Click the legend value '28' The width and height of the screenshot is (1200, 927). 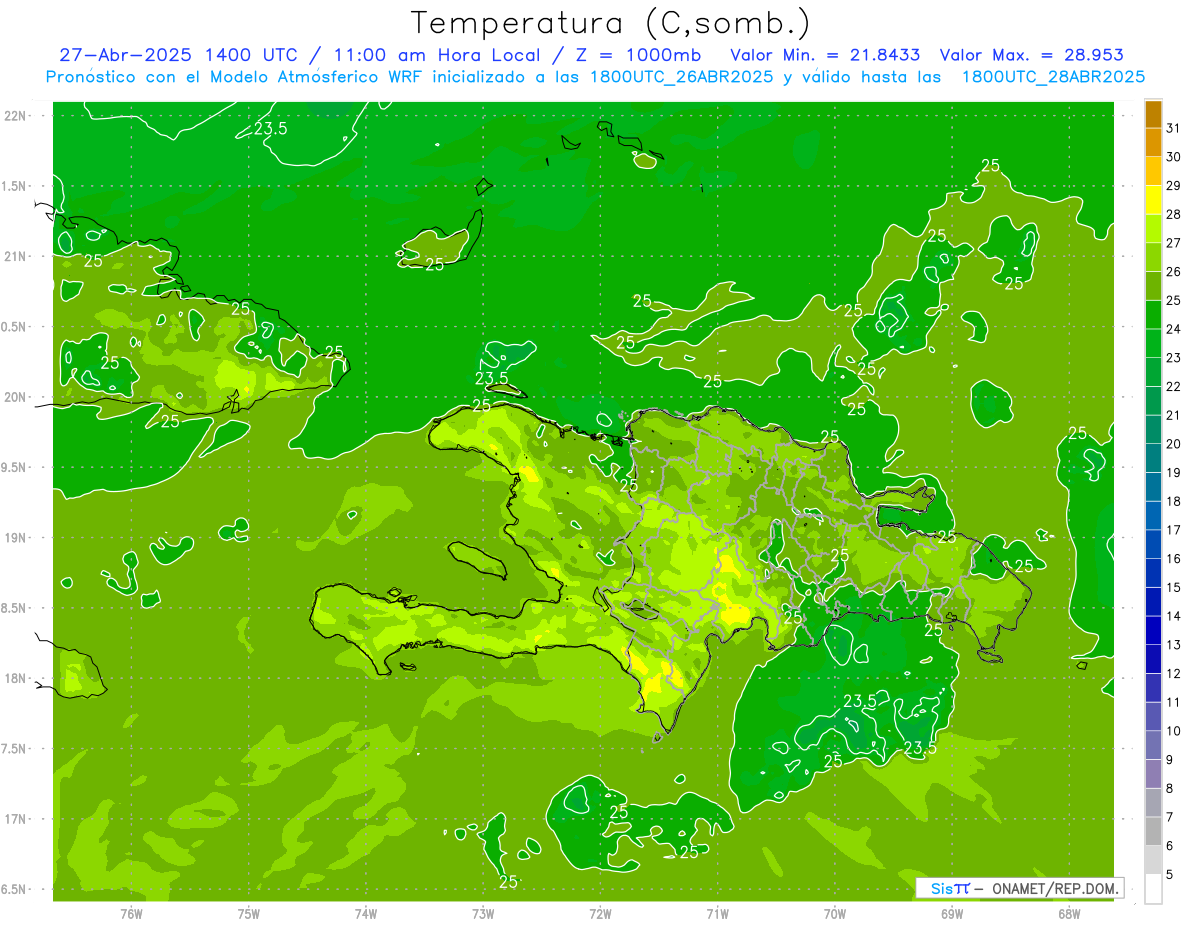pos(1174,214)
